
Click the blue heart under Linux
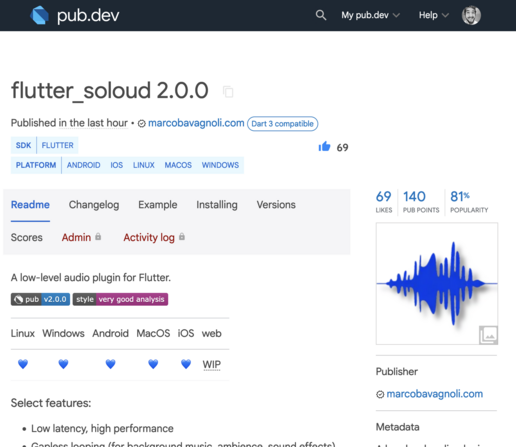23,364
